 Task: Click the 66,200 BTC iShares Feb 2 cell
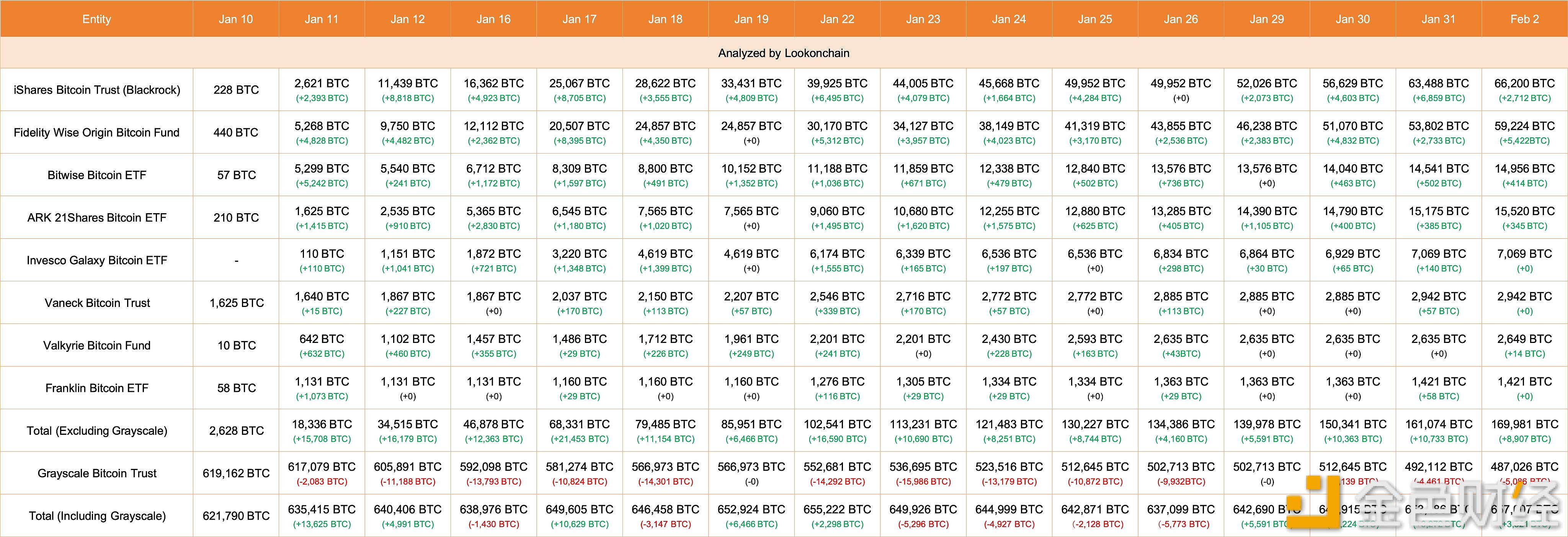[1525, 90]
